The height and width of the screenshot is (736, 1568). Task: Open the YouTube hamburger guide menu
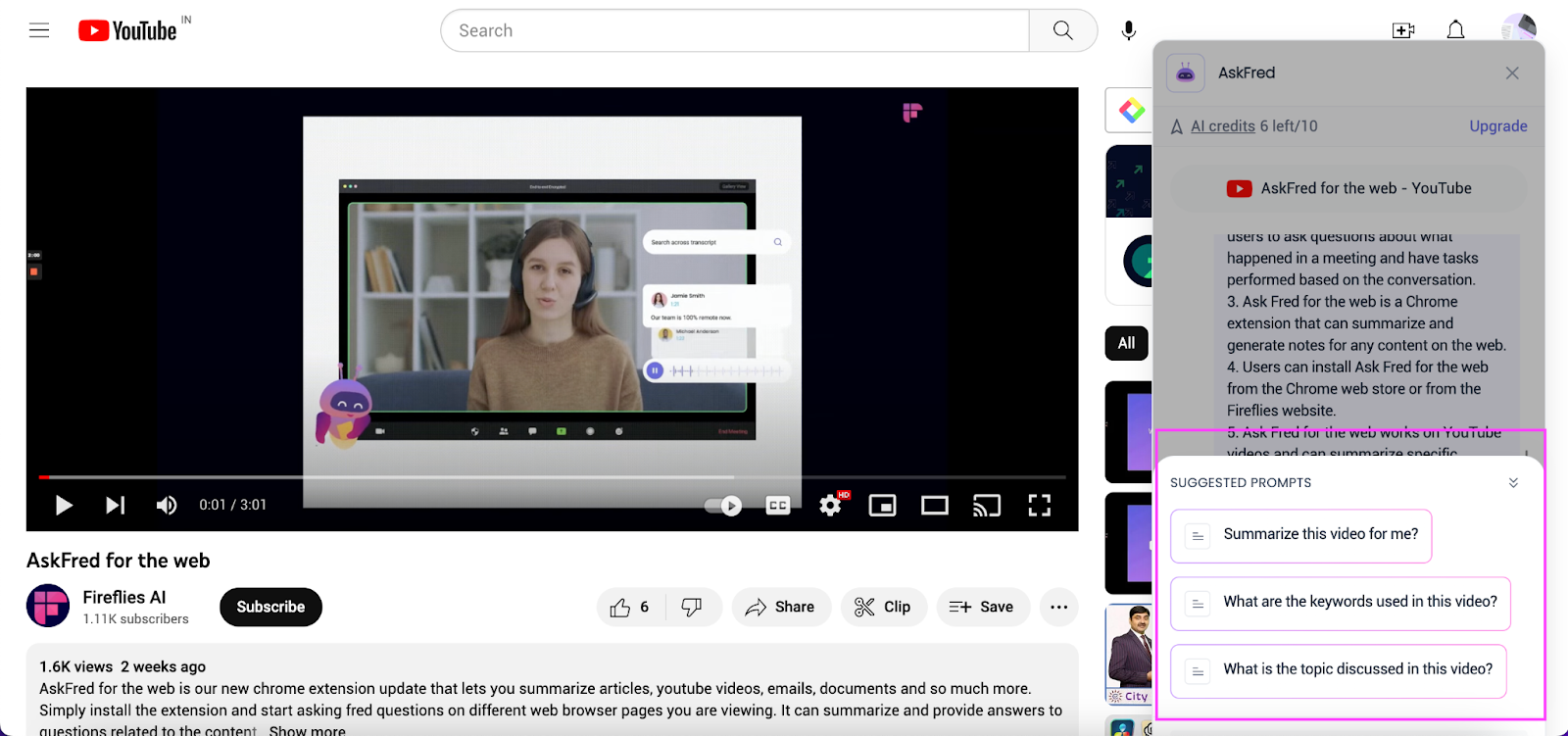pyautogui.click(x=39, y=30)
